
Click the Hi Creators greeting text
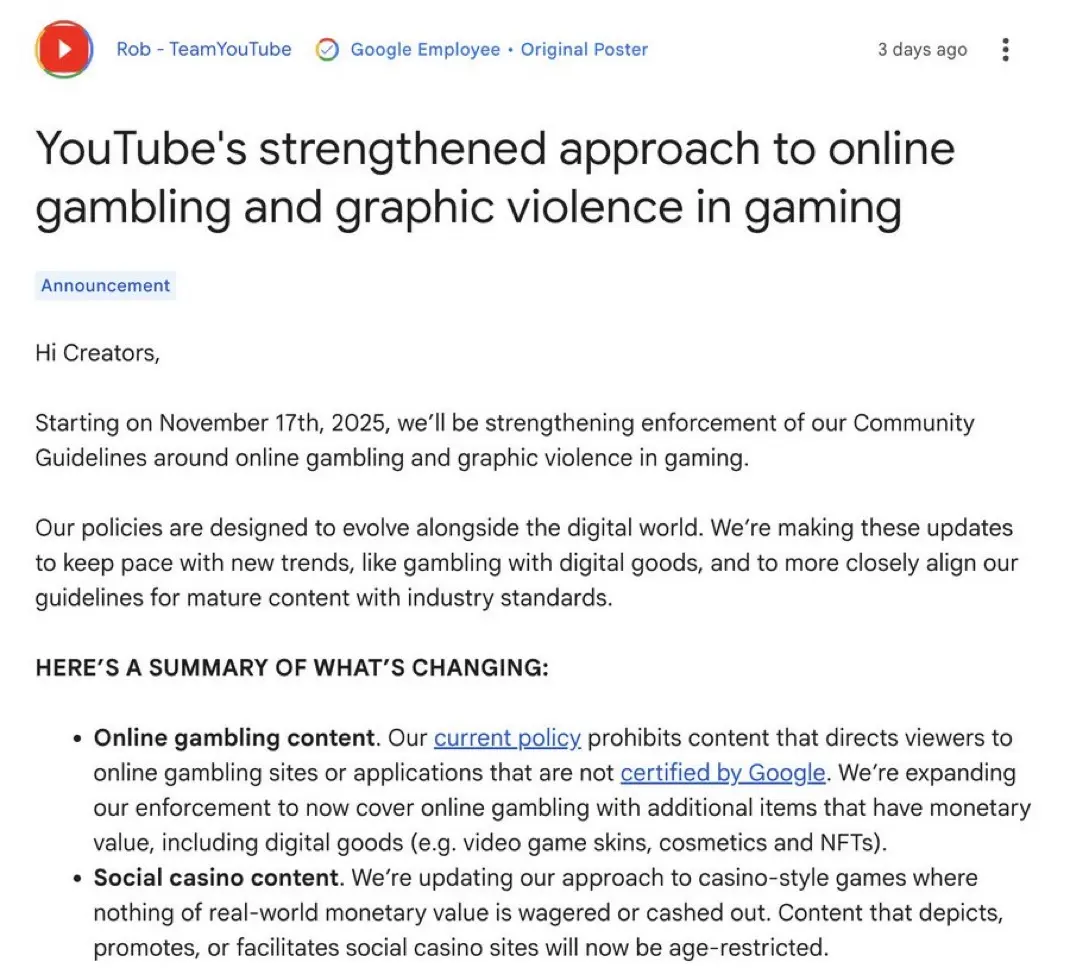[x=98, y=353]
